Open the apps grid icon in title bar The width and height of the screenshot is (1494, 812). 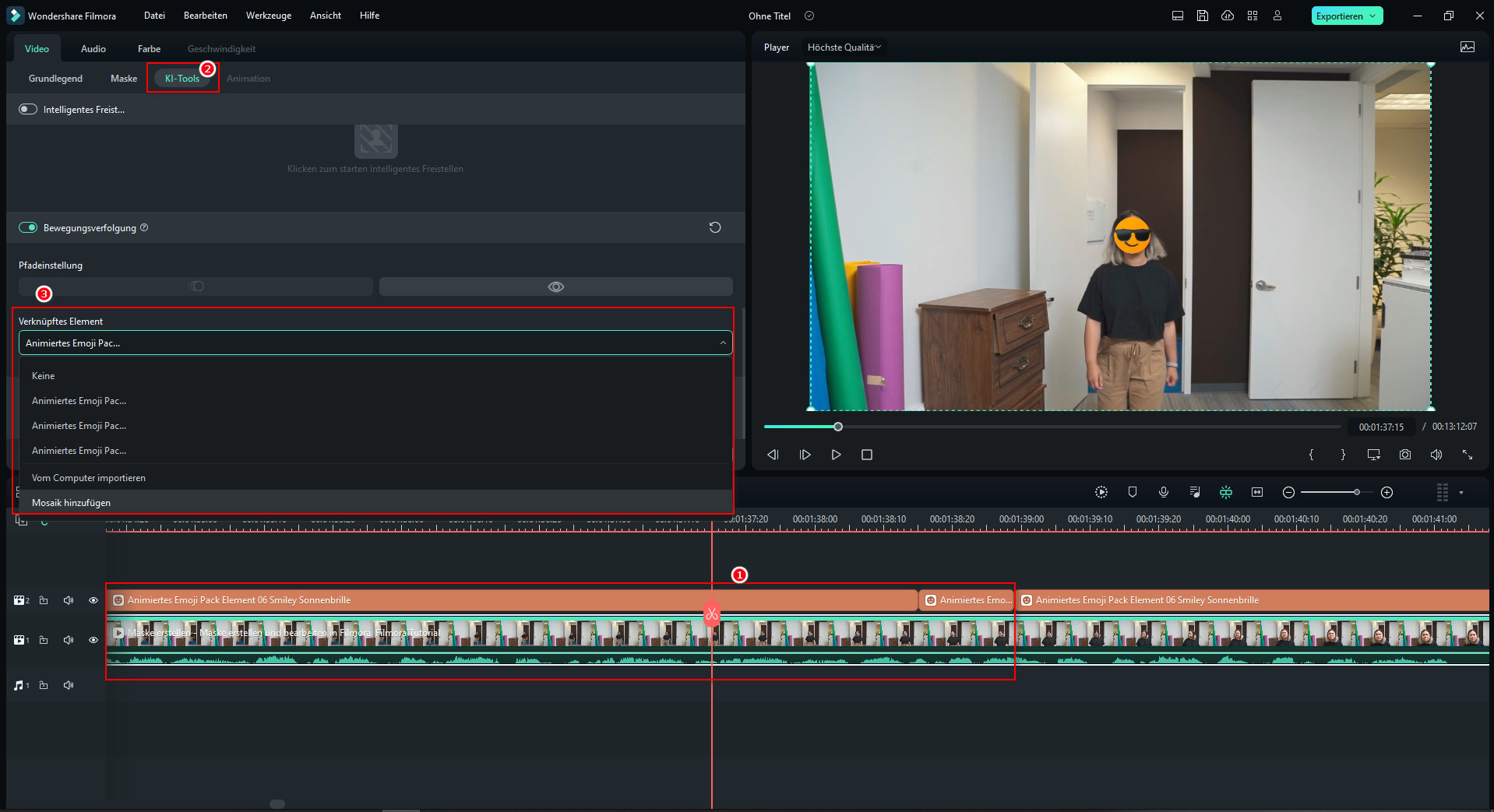coord(1253,16)
